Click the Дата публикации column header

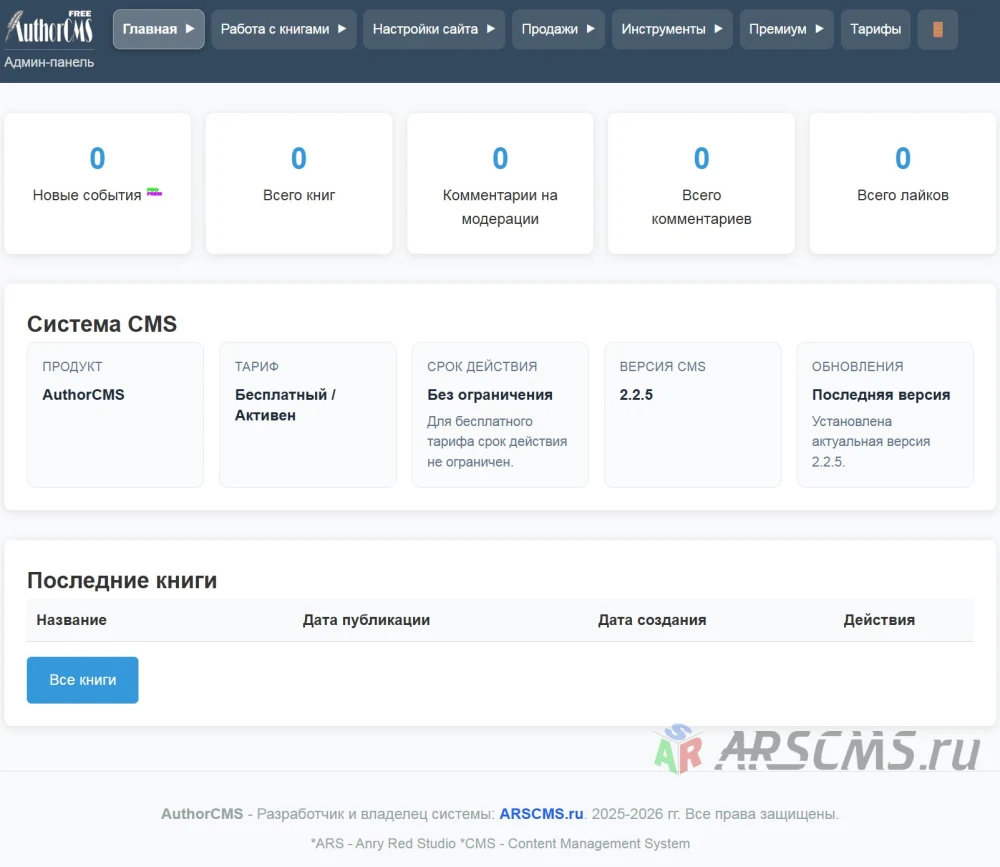click(366, 620)
